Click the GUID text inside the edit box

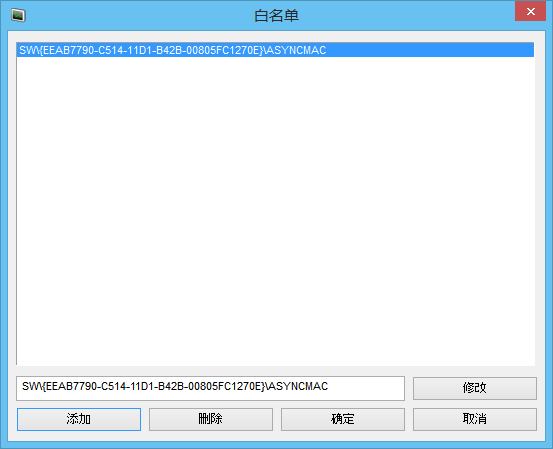coord(155,386)
